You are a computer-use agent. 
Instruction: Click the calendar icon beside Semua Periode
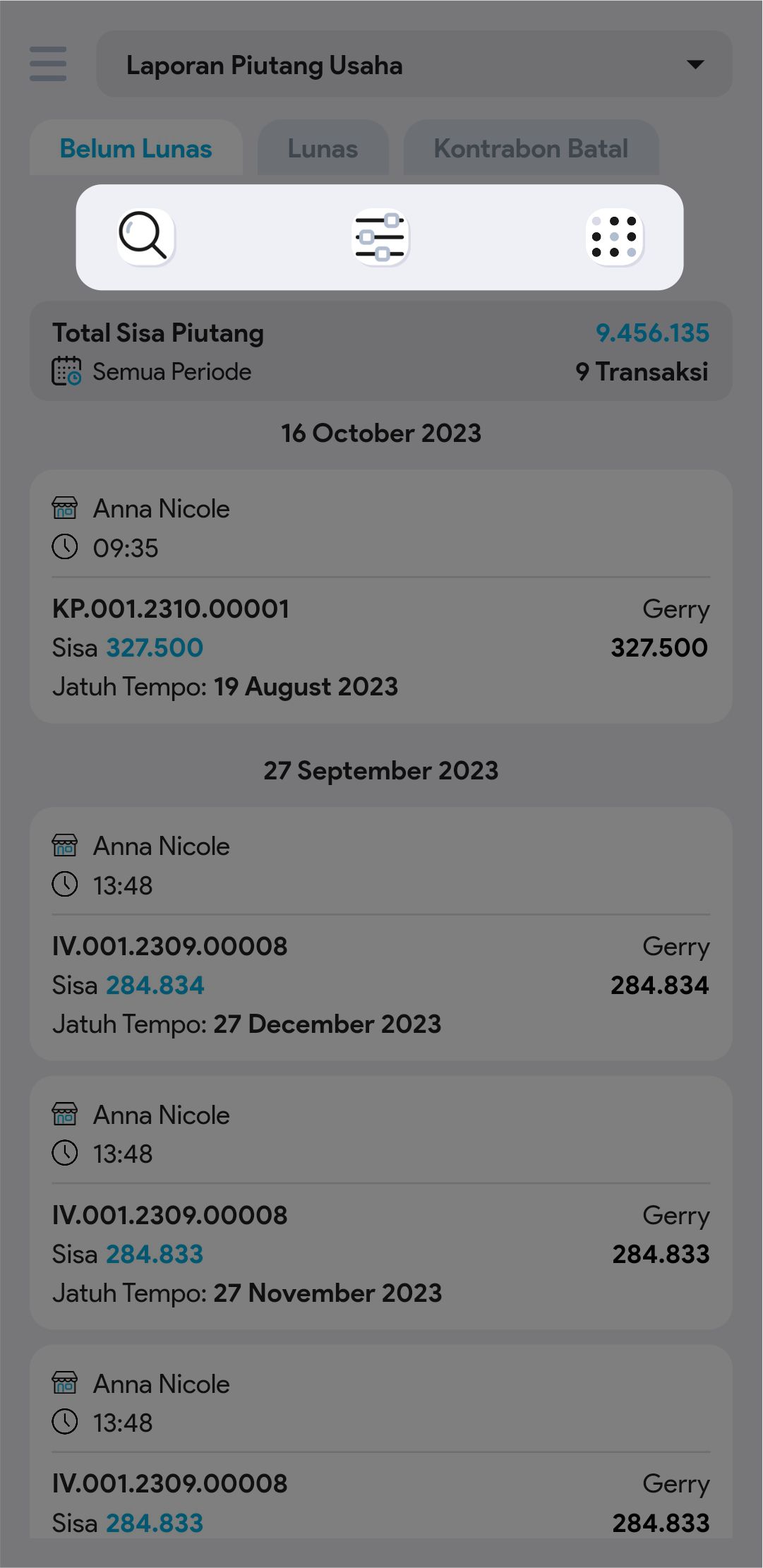(66, 371)
